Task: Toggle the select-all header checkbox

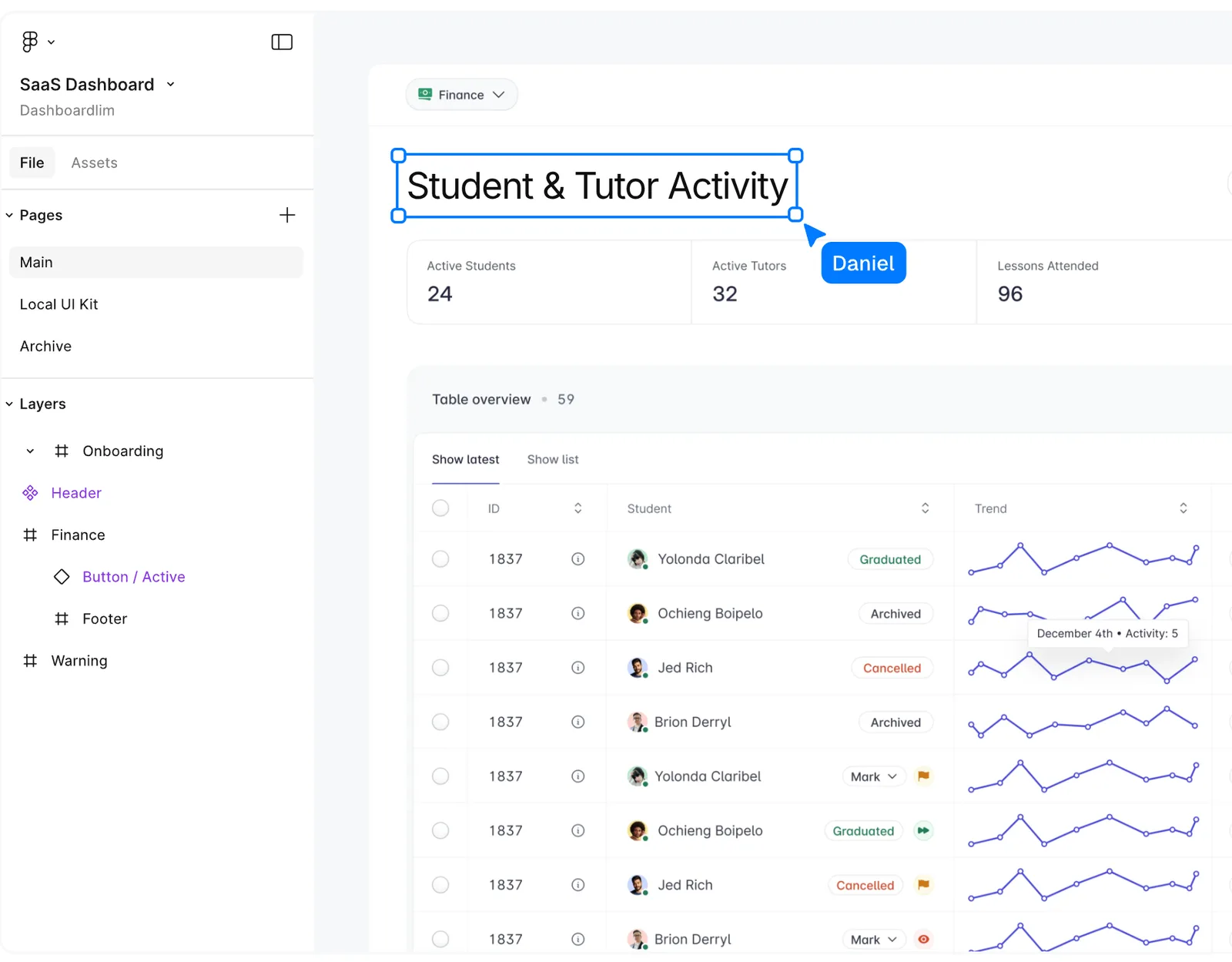Action: (440, 508)
